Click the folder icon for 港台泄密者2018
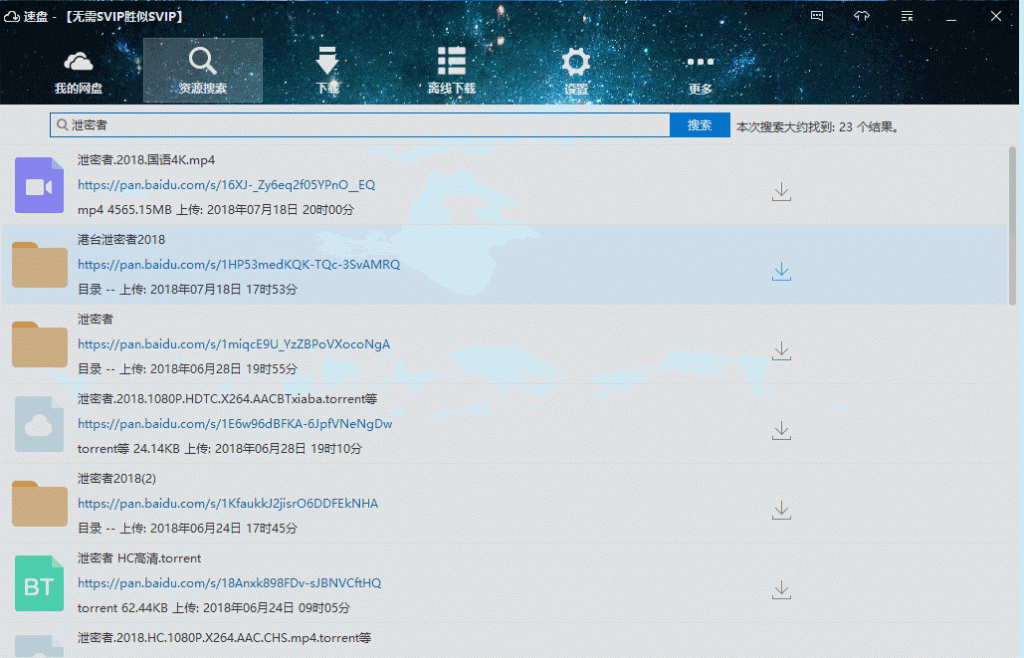The image size is (1024, 658). click(39, 265)
